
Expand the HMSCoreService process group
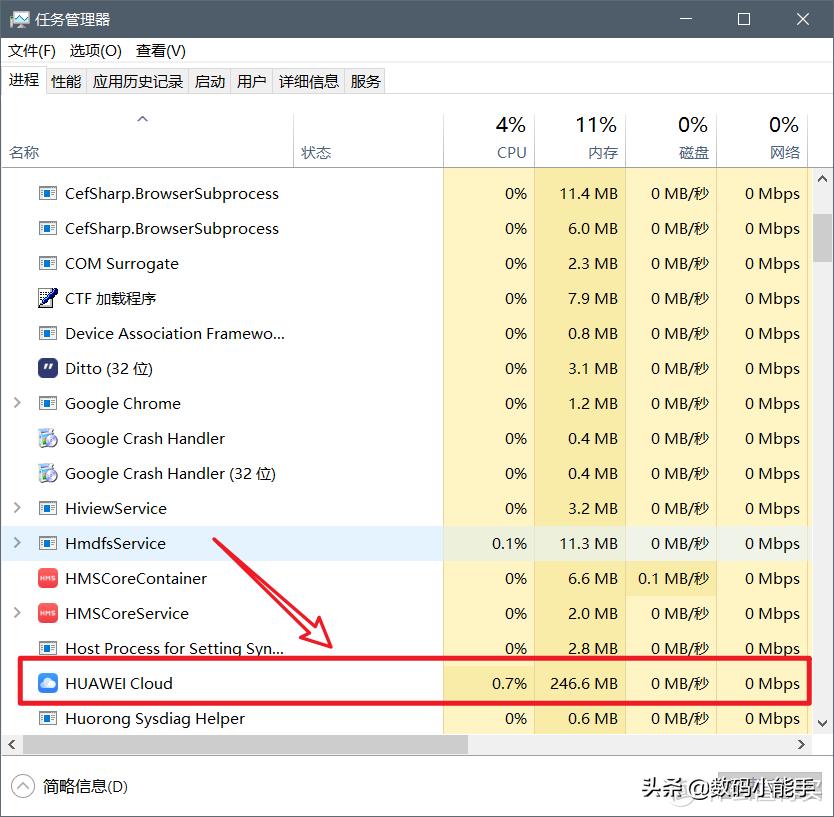pyautogui.click(x=18, y=613)
